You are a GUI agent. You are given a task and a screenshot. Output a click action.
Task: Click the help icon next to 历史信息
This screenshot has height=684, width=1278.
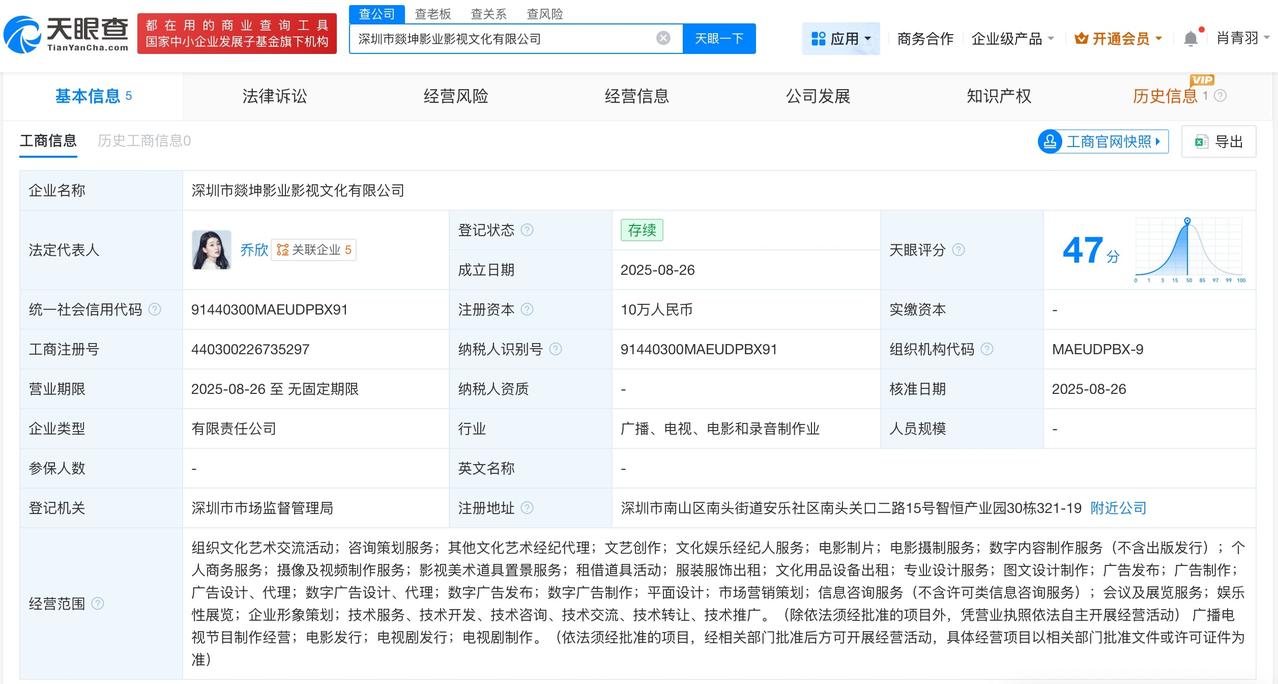(x=1220, y=96)
